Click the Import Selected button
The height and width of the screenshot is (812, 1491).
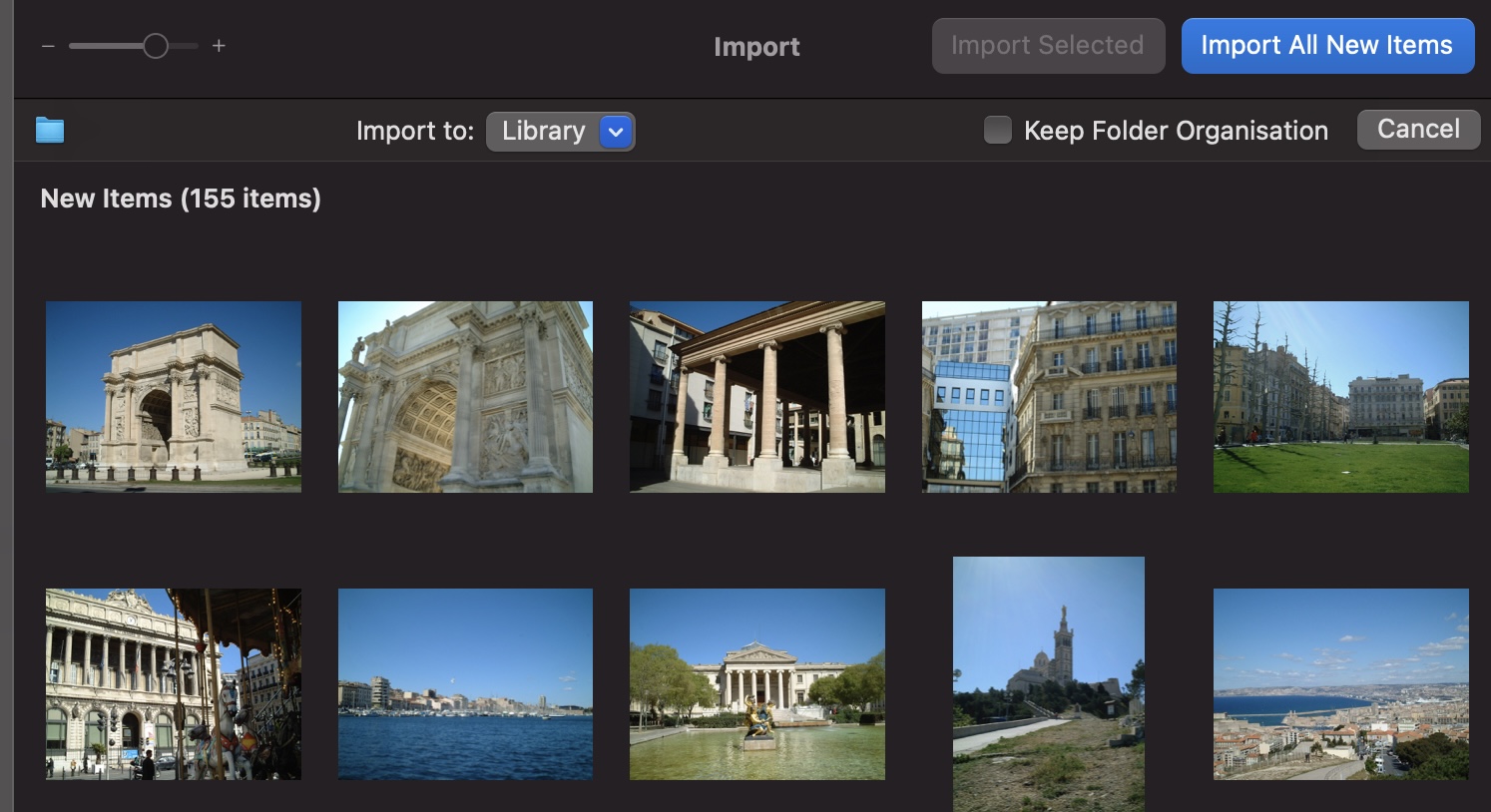(1048, 46)
